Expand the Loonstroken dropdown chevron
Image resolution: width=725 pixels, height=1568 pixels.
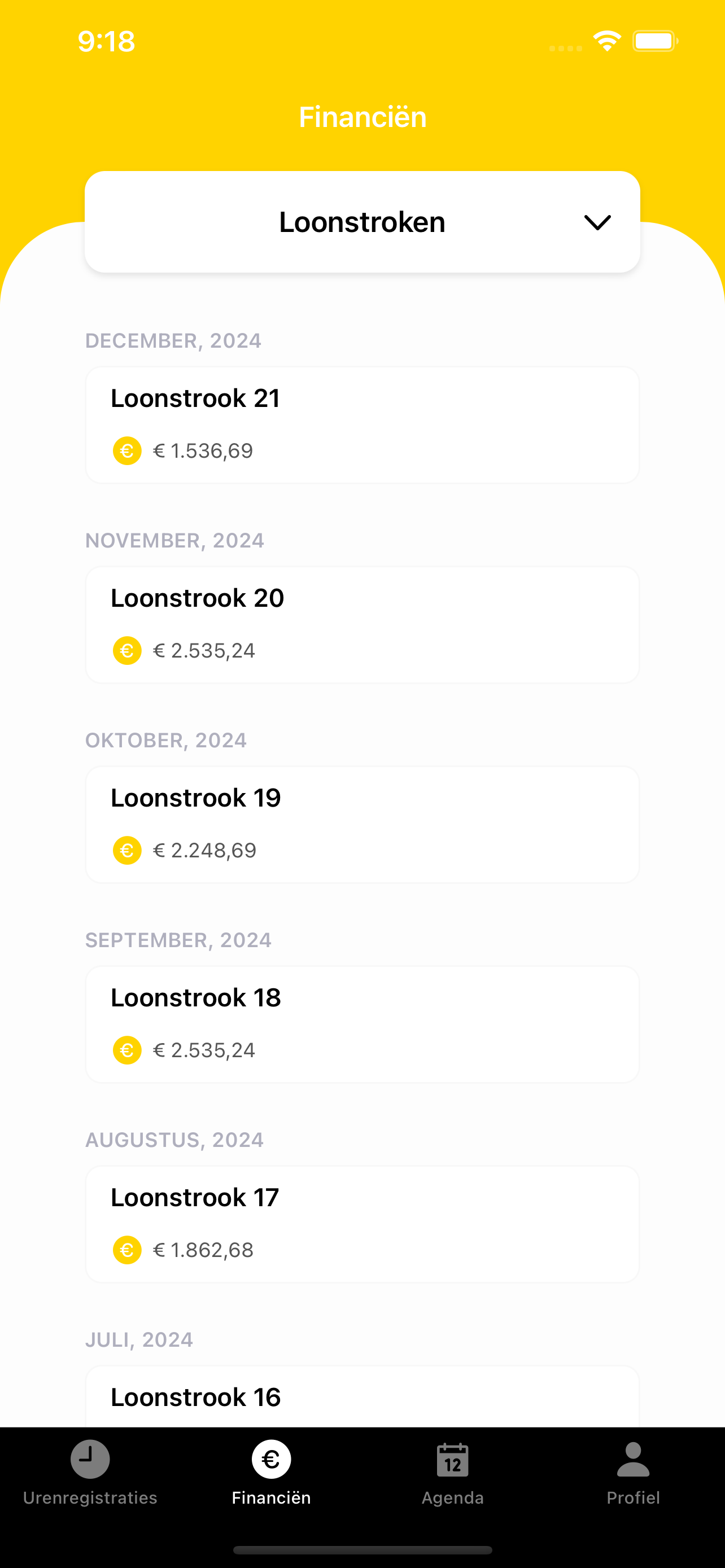[597, 222]
